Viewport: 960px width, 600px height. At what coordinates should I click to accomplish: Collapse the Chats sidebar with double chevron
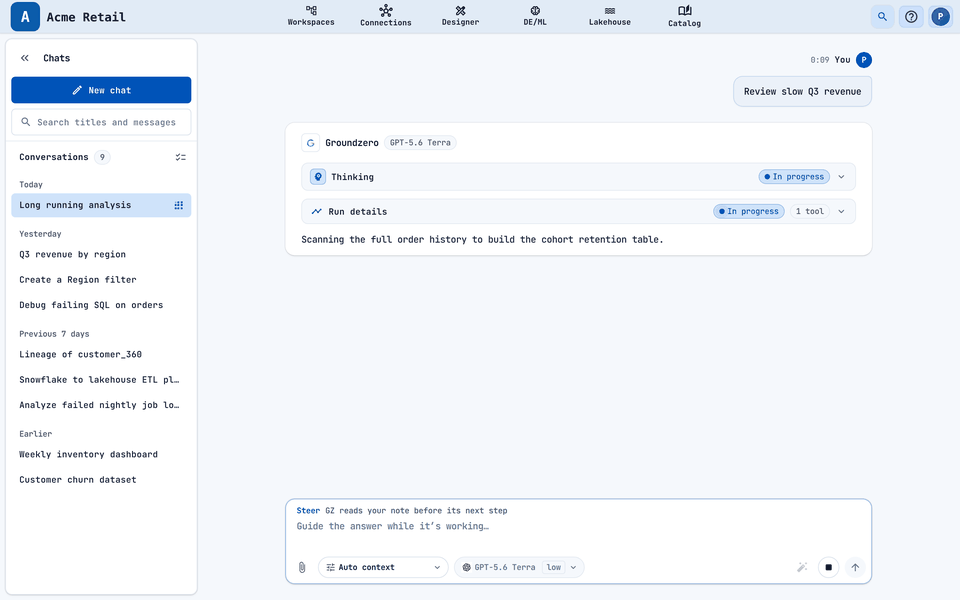[24, 58]
